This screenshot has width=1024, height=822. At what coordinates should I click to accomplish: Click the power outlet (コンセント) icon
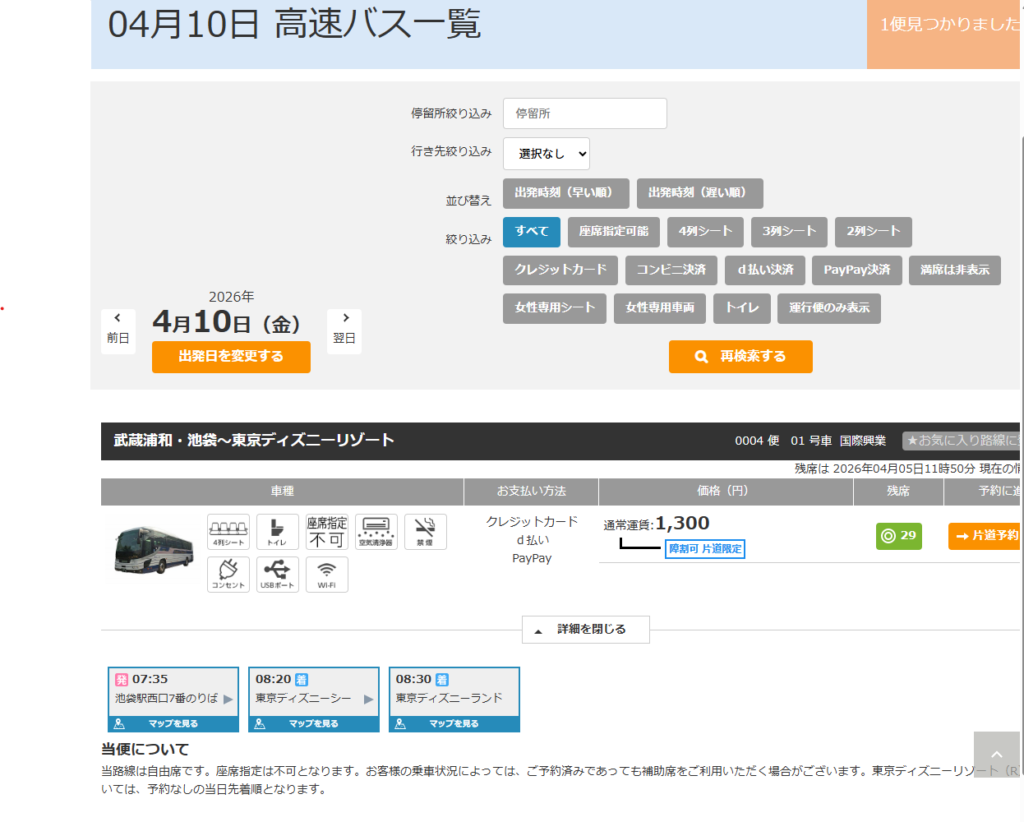[228, 574]
